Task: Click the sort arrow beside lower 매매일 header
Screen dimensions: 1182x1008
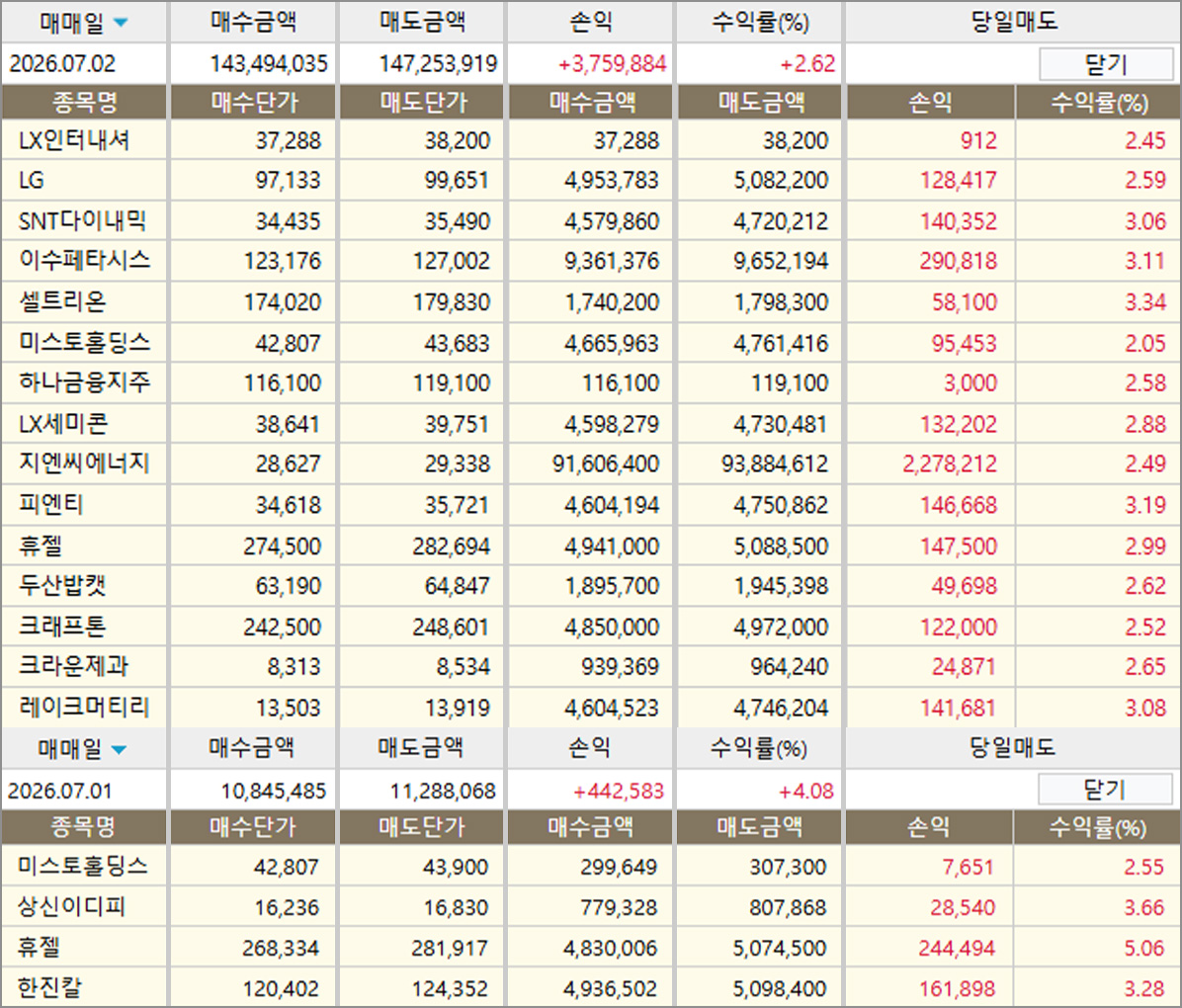Action: pos(120,749)
